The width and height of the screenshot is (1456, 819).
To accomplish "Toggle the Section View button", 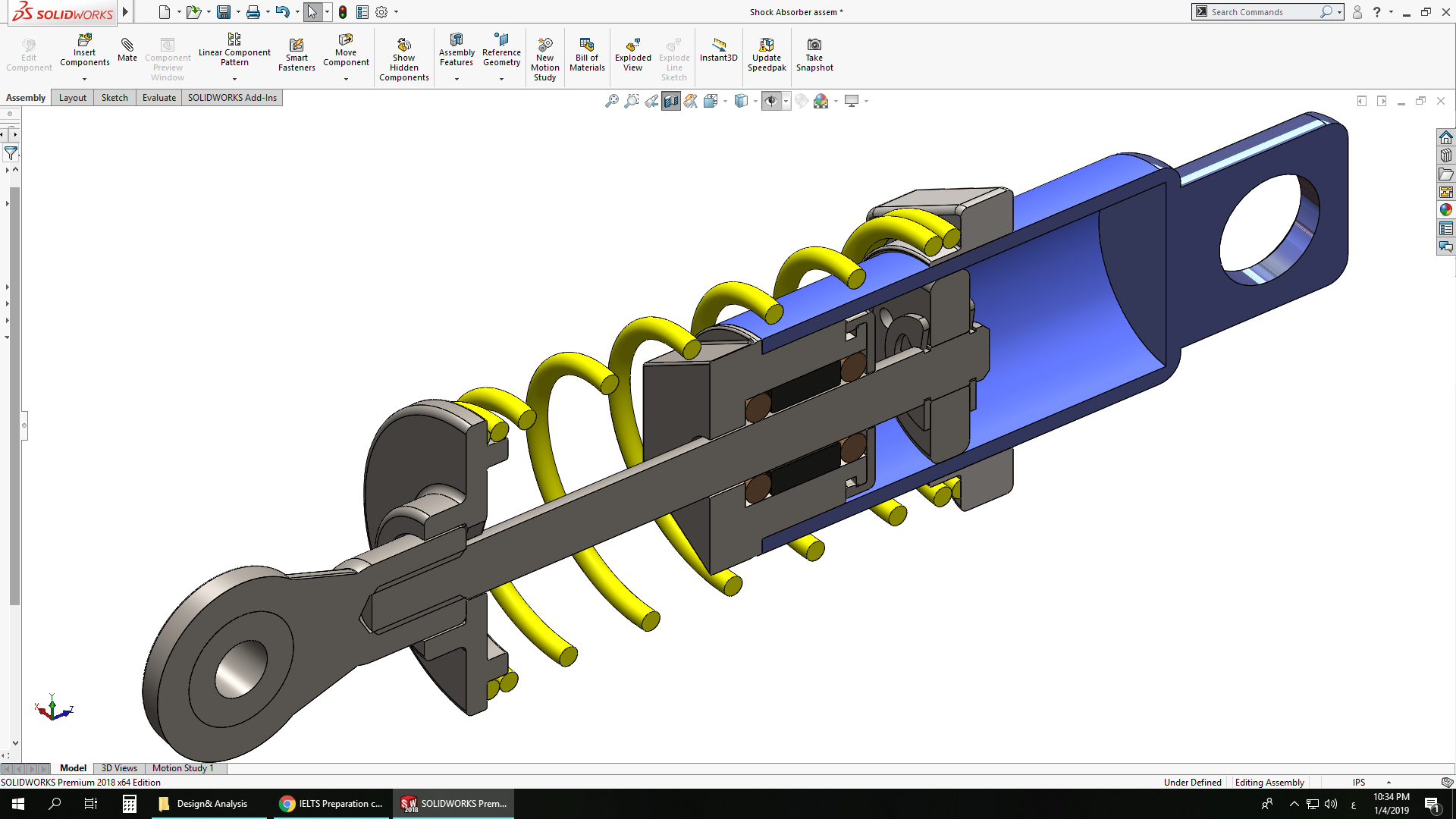I will (670, 101).
